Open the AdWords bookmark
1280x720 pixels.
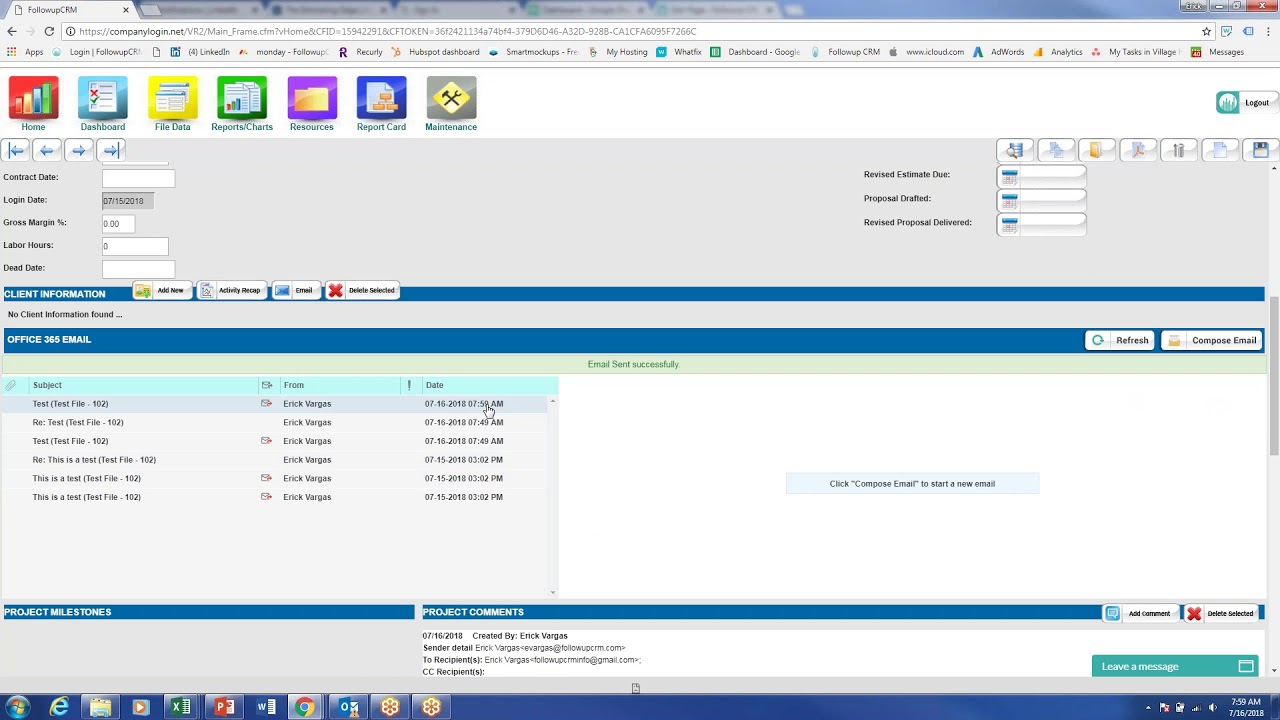tap(999, 52)
